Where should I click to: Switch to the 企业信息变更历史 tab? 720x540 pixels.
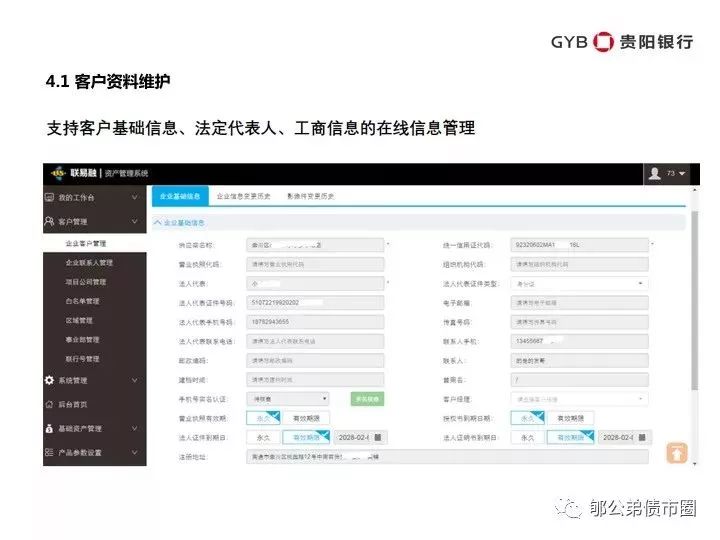pyautogui.click(x=243, y=196)
